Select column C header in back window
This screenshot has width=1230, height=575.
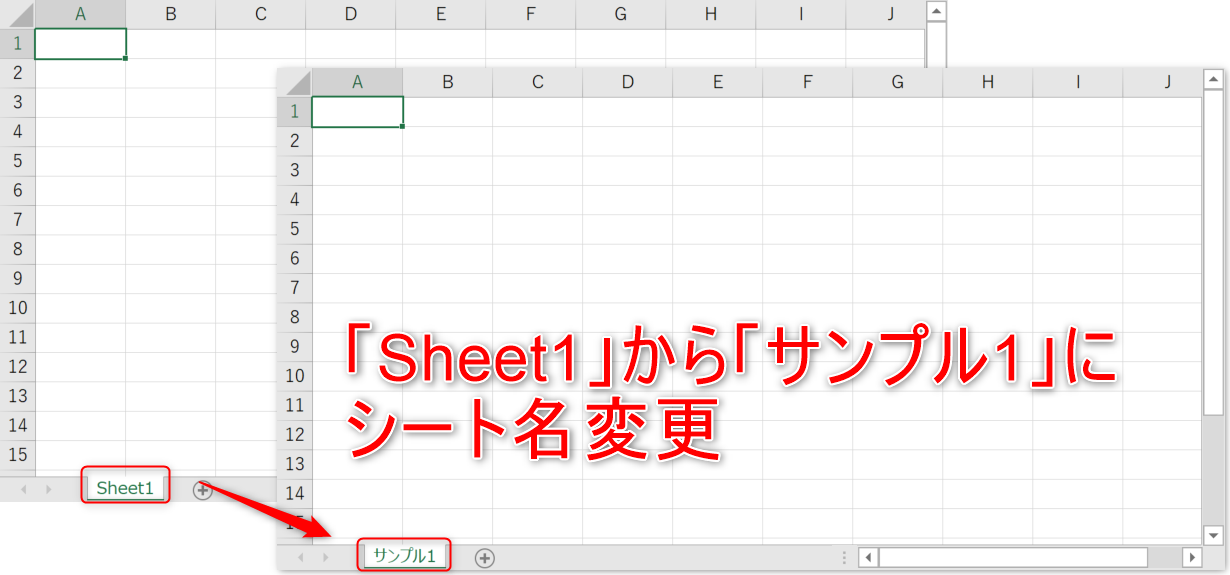[261, 14]
